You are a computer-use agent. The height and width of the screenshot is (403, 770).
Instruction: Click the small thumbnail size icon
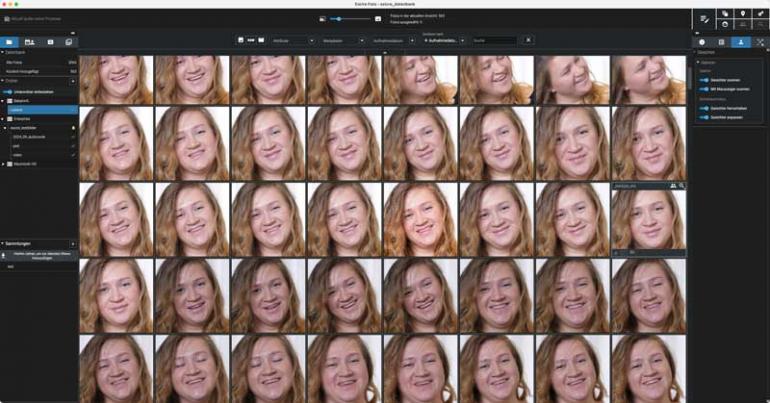tap(322, 19)
